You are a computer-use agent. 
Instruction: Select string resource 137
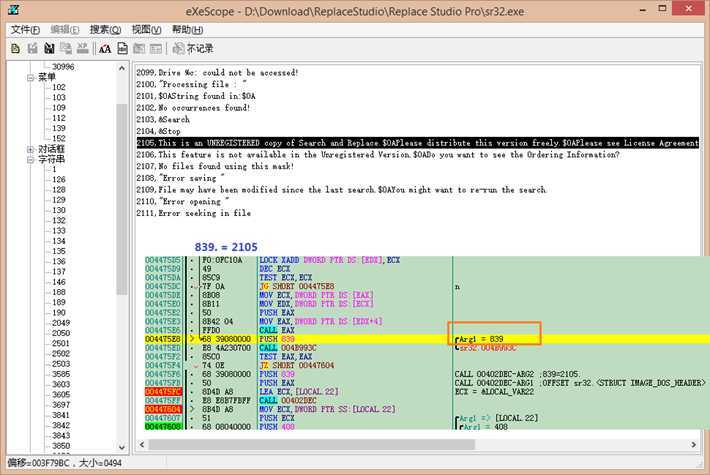(59, 272)
